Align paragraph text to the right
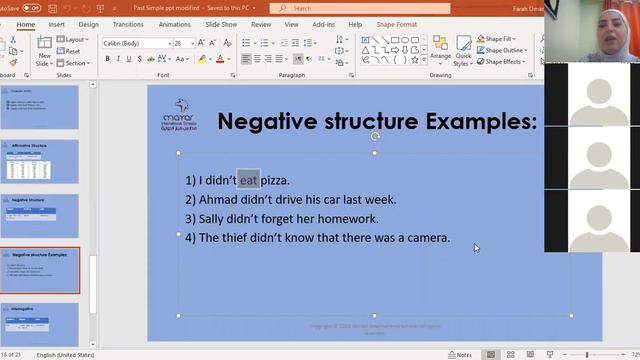Image resolution: width=640 pixels, height=360 pixels. (x=268, y=59)
